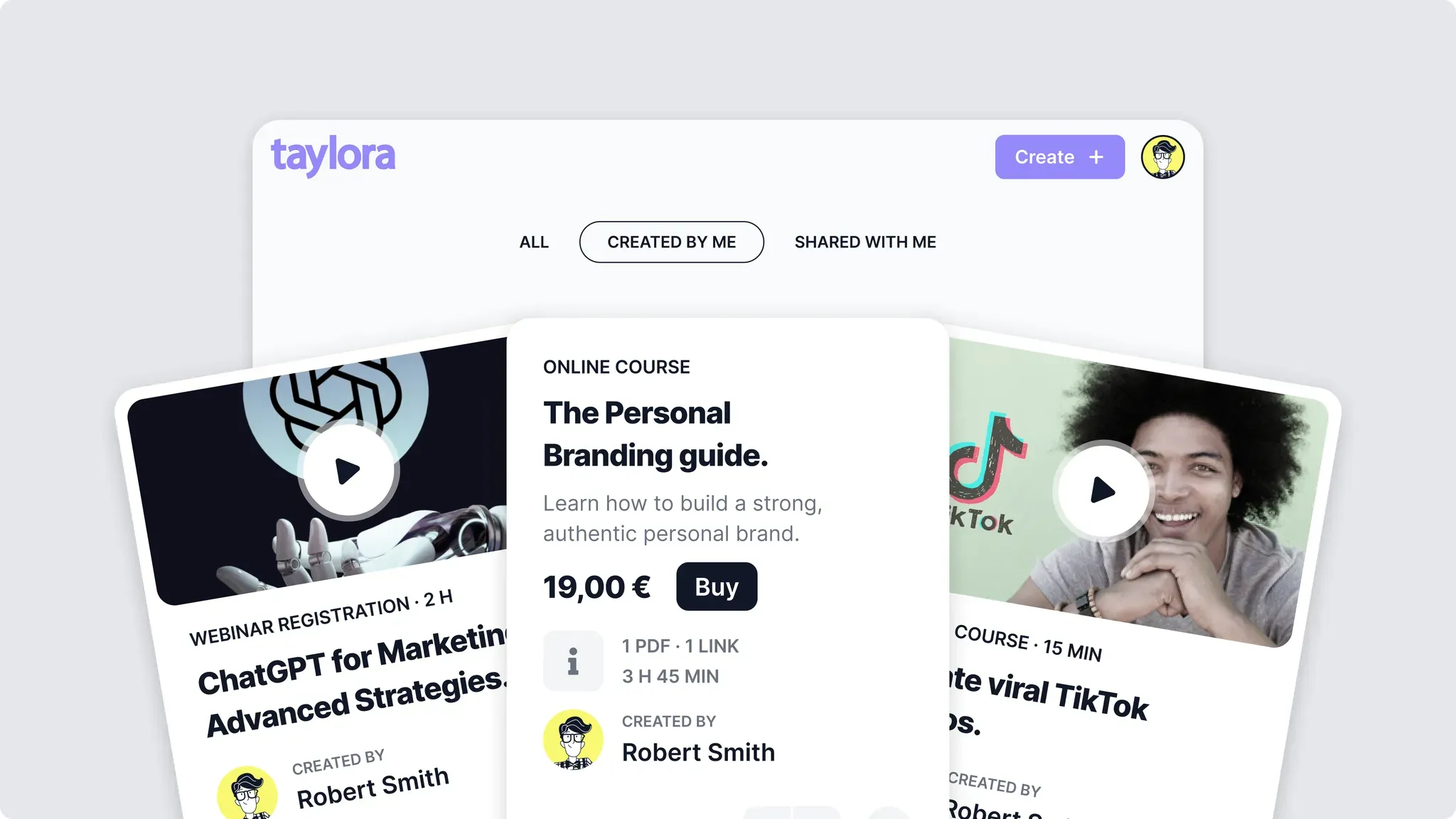Select the CREATED BY ME tab
The width and height of the screenshot is (1456, 819).
point(672,242)
